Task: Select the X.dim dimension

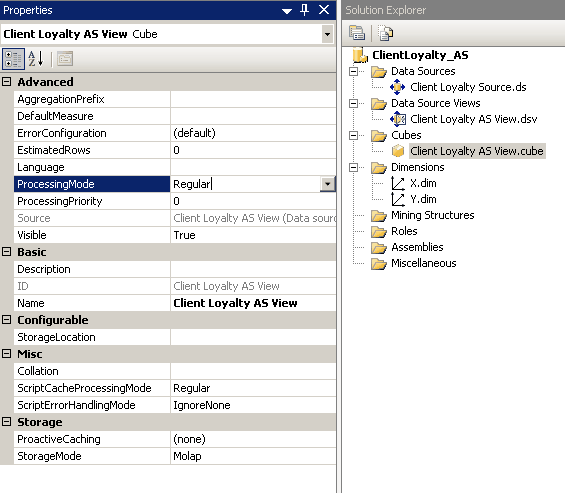Action: click(423, 183)
